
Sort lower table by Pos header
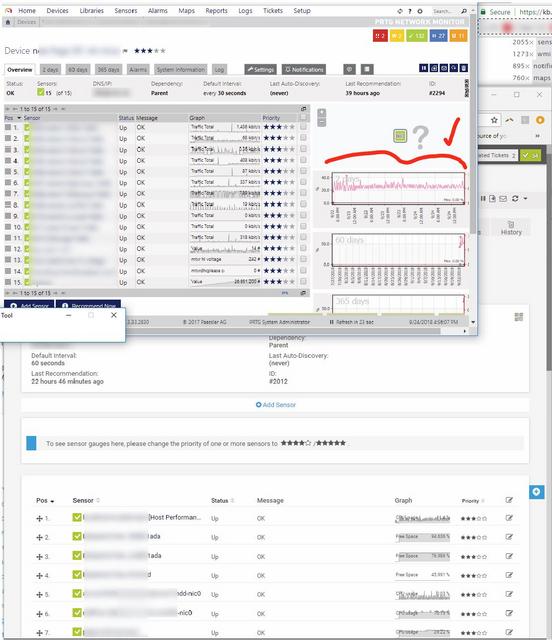[x=45, y=500]
